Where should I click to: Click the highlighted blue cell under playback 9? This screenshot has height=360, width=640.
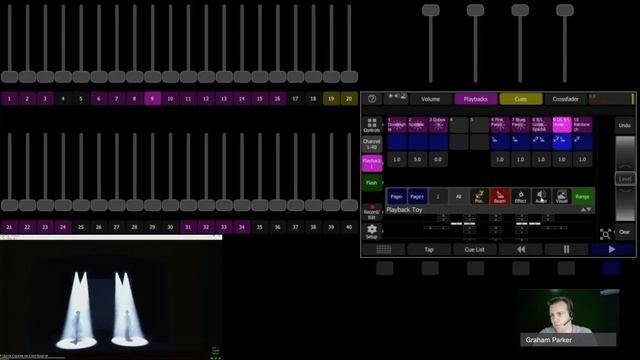tap(562, 142)
